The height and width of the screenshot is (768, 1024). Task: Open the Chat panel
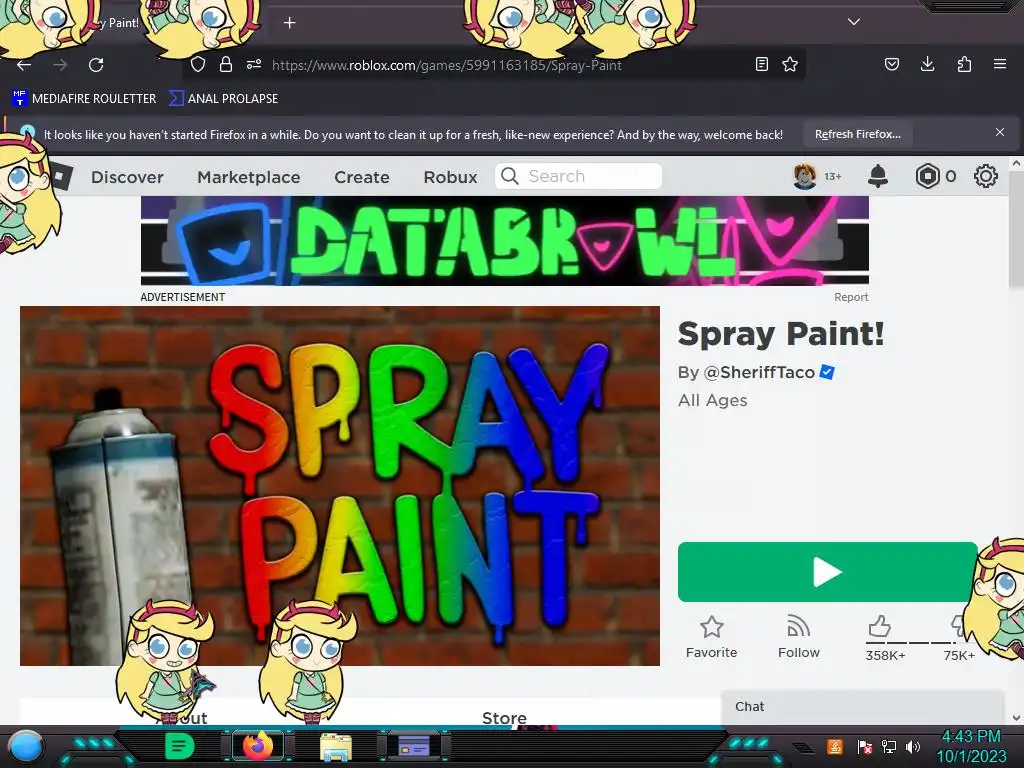862,707
